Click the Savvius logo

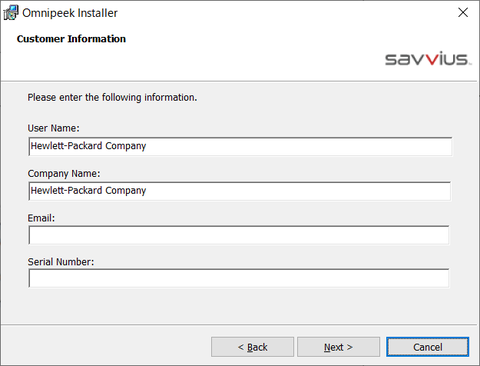(x=428, y=59)
